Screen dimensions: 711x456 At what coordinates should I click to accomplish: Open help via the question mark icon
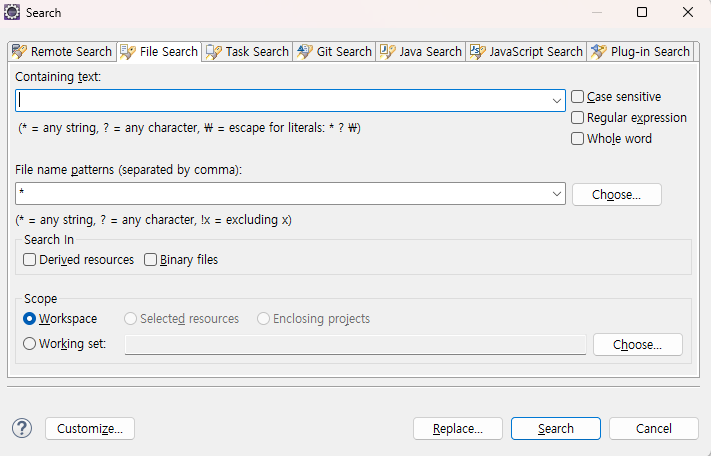[x=22, y=428]
